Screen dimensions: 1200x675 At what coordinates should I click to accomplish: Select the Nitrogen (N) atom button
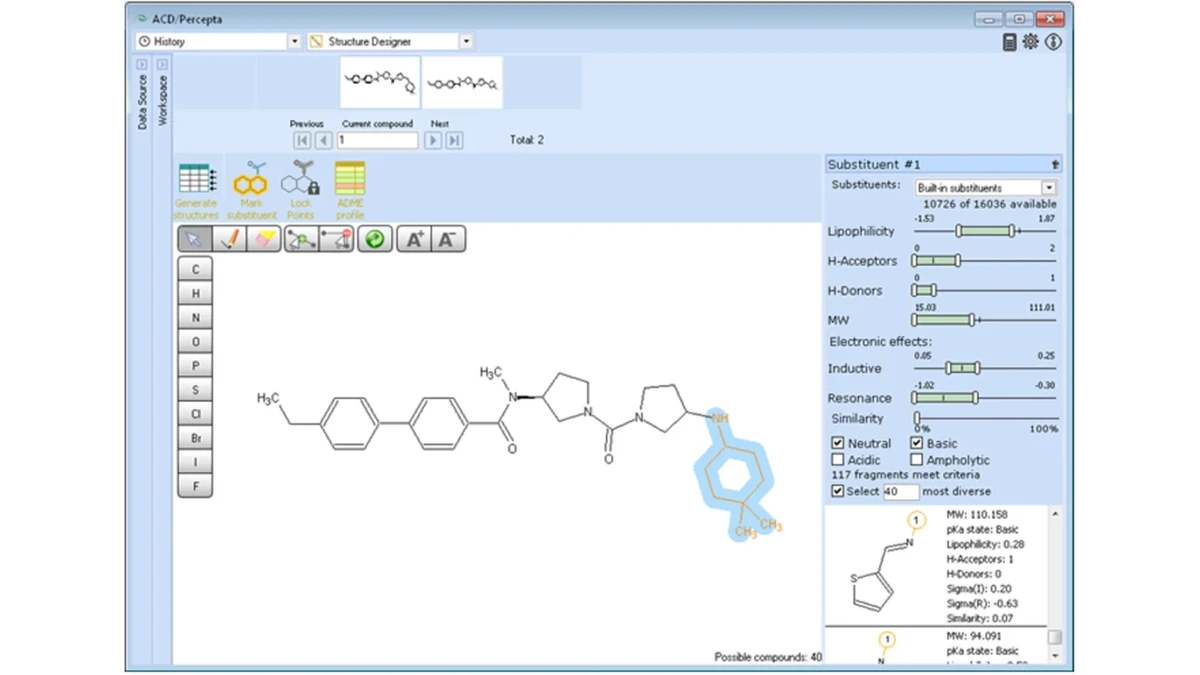pos(195,318)
